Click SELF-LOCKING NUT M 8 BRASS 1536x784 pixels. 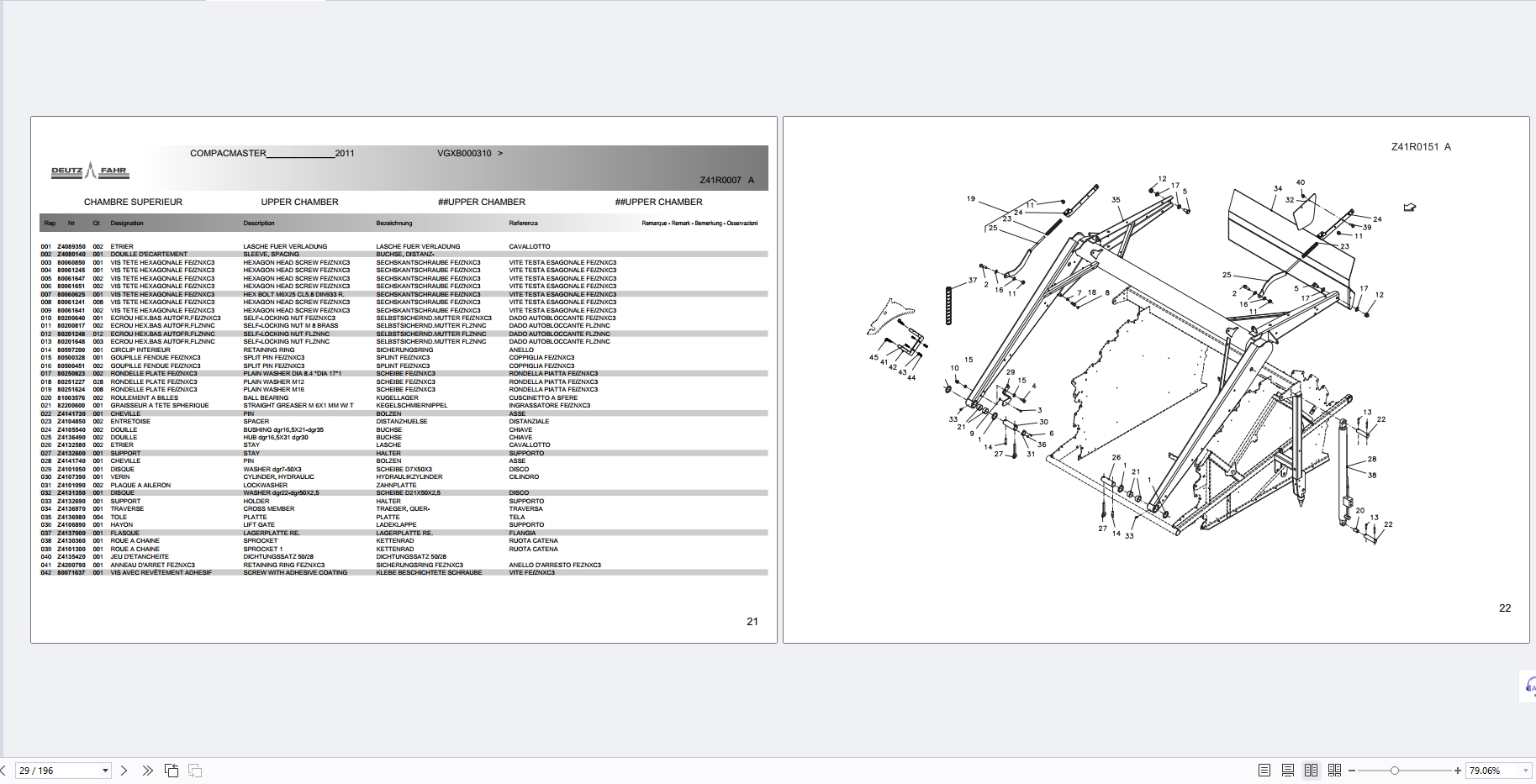click(291, 326)
